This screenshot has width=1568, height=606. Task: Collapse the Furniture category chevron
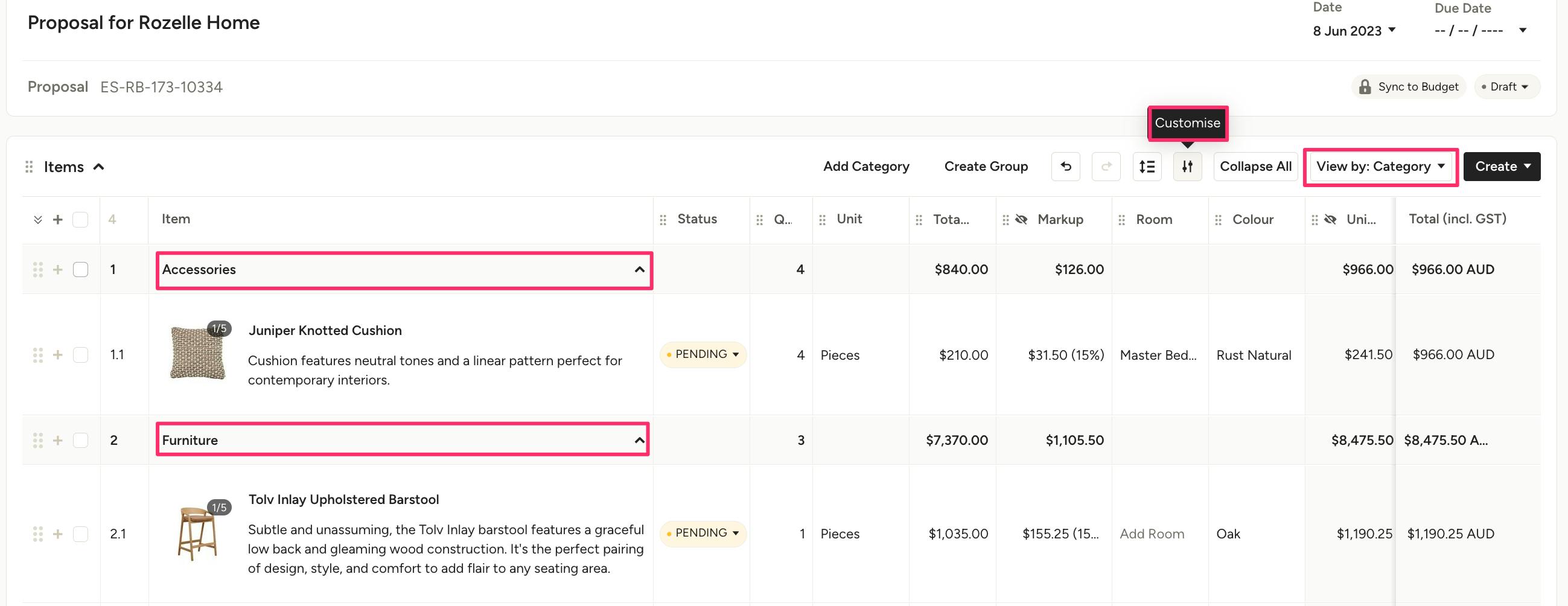[x=639, y=440]
